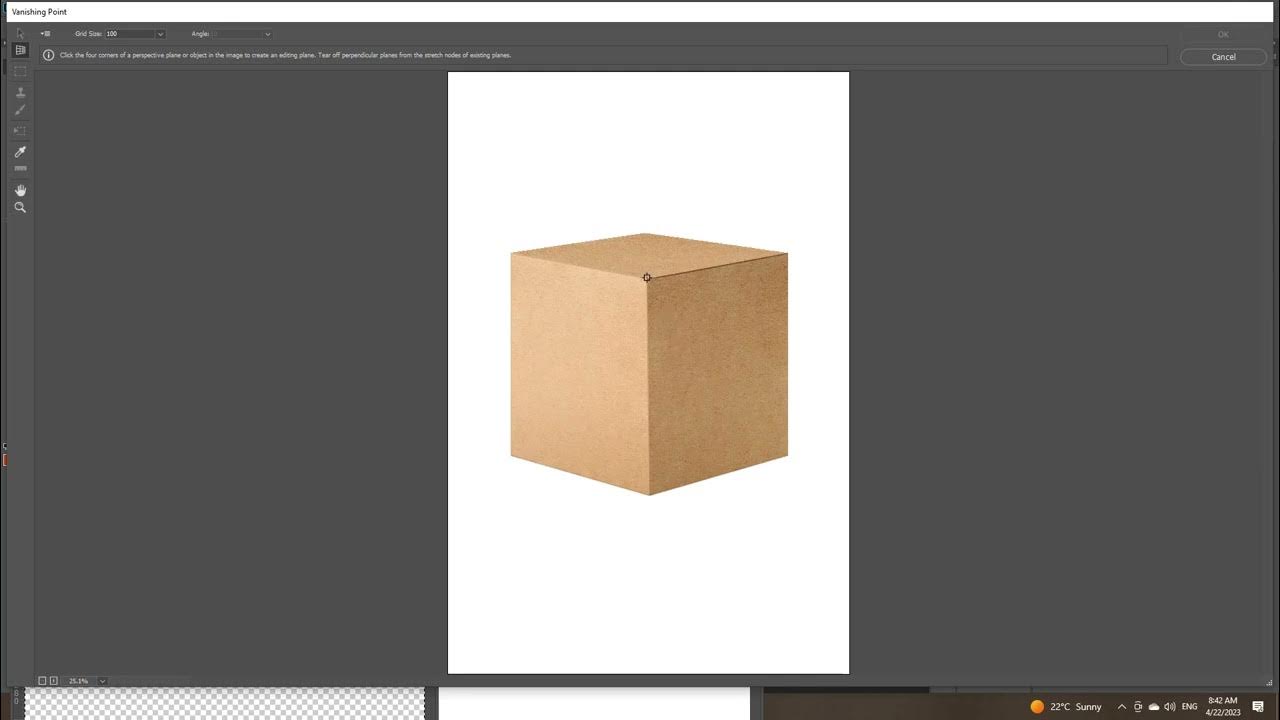Image resolution: width=1280 pixels, height=720 pixels.
Task: Click the zoom in box at bottom left
Action: 54,681
